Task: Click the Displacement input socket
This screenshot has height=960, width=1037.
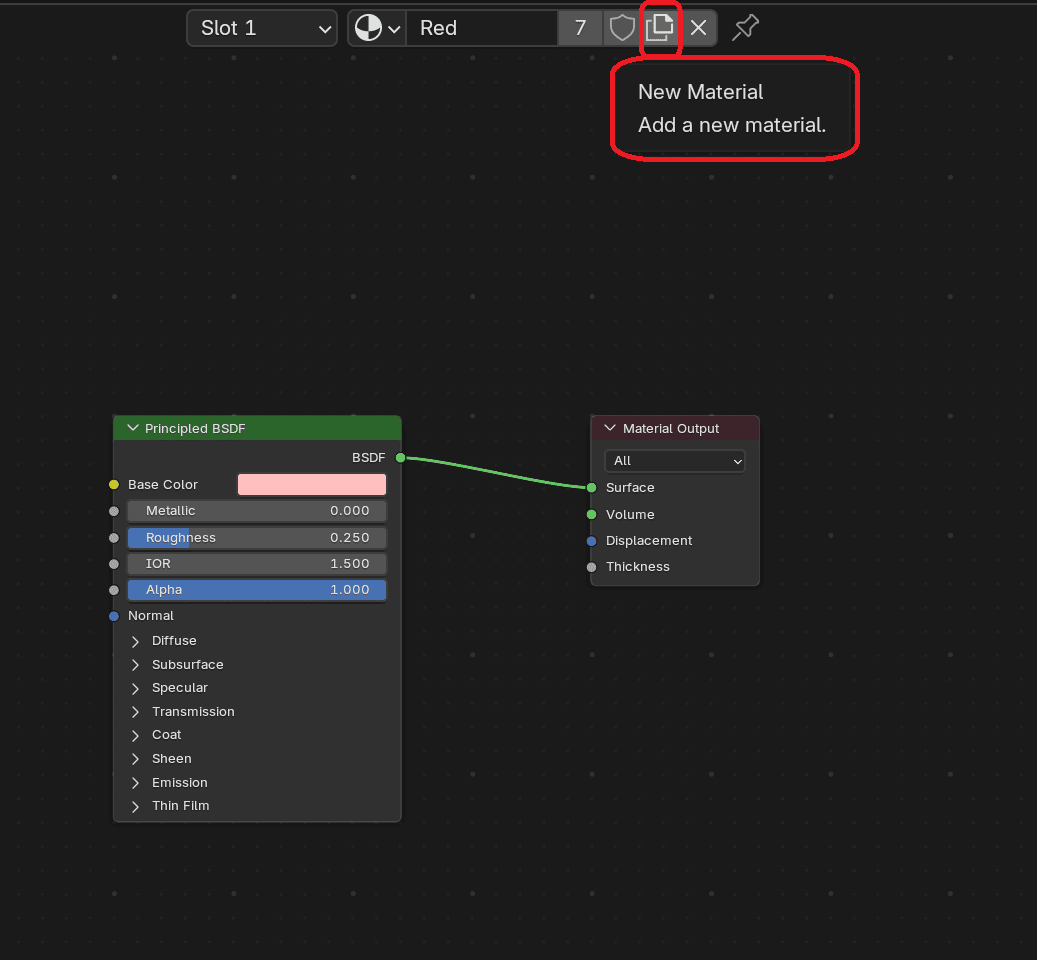Action: (591, 541)
